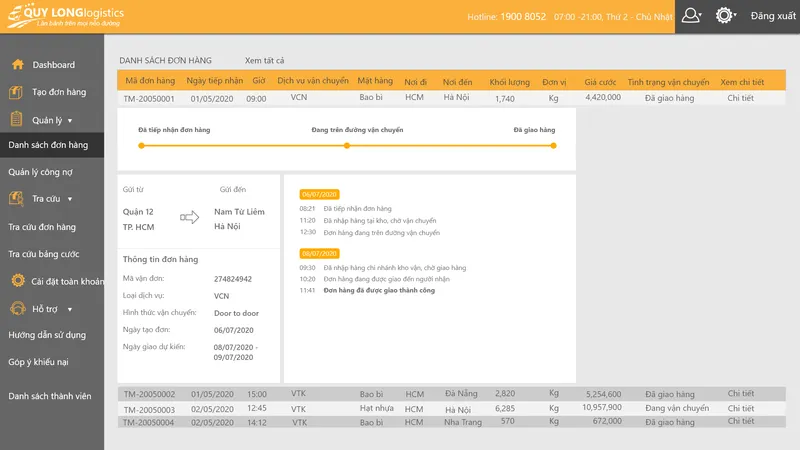Click the 11:20 warehouse entry log line
The height and width of the screenshot is (450, 800).
tap(368, 220)
